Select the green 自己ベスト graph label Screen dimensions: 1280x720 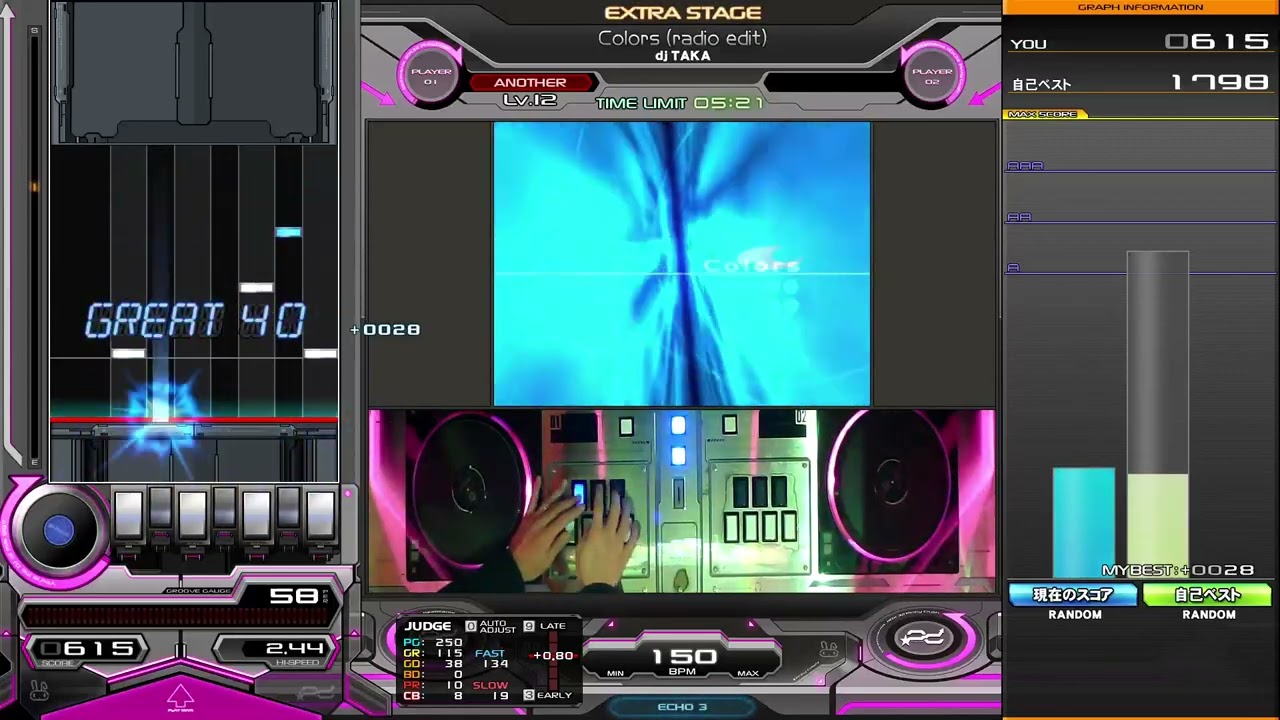pos(1207,595)
